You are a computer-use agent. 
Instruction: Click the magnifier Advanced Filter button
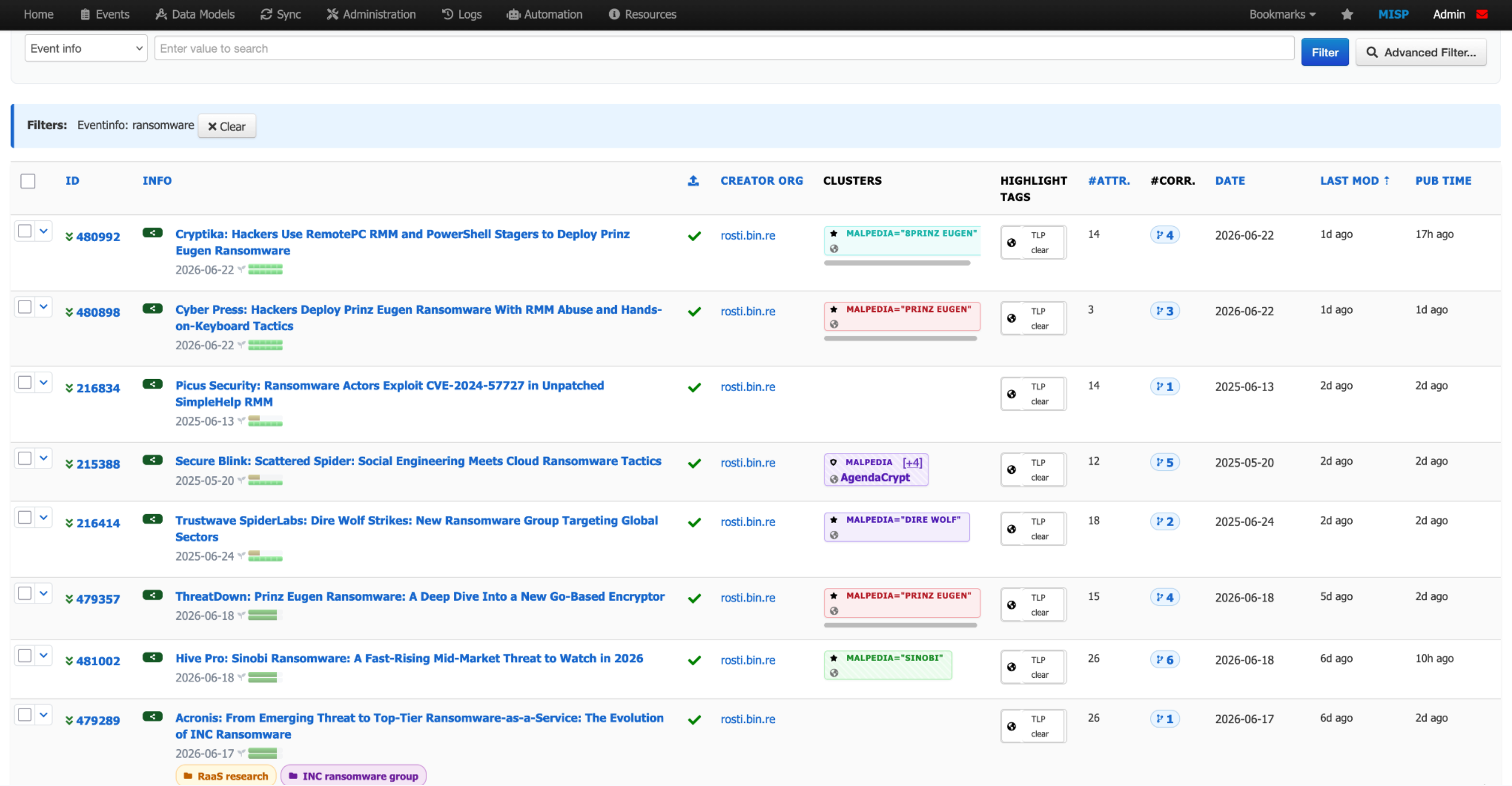tap(1420, 52)
